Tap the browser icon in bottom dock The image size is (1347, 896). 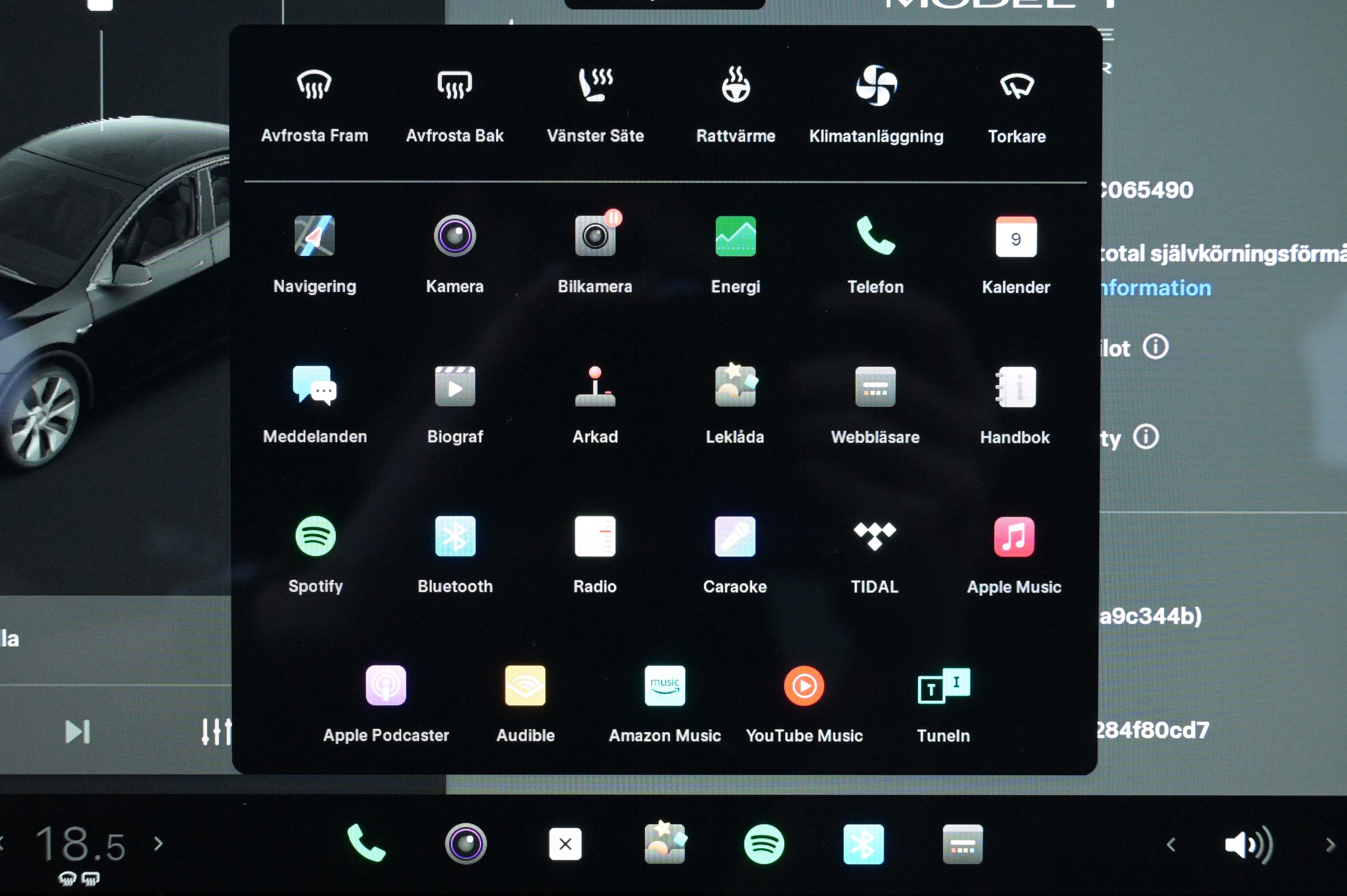(x=963, y=844)
